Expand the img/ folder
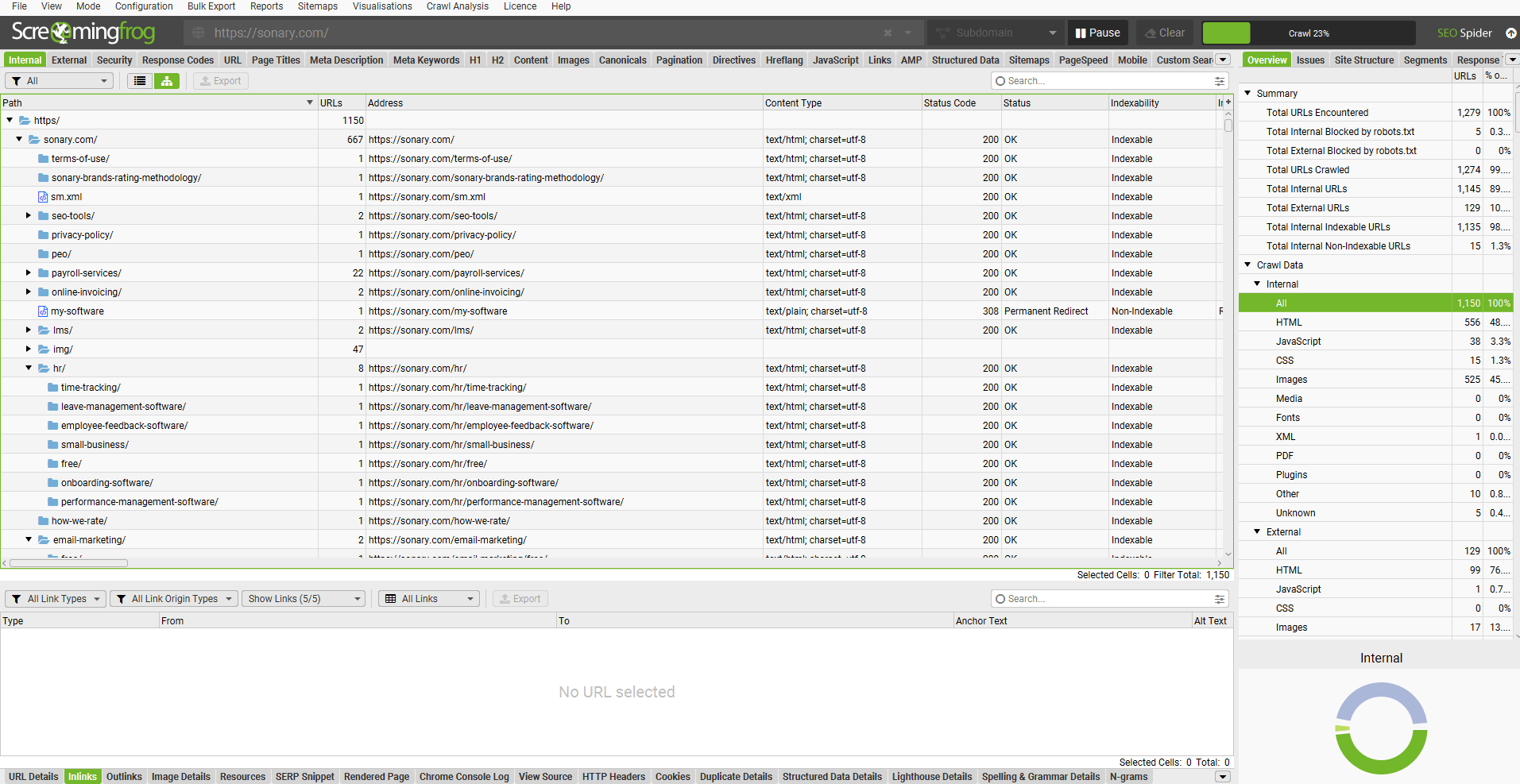This screenshot has width=1520, height=784. (29, 350)
